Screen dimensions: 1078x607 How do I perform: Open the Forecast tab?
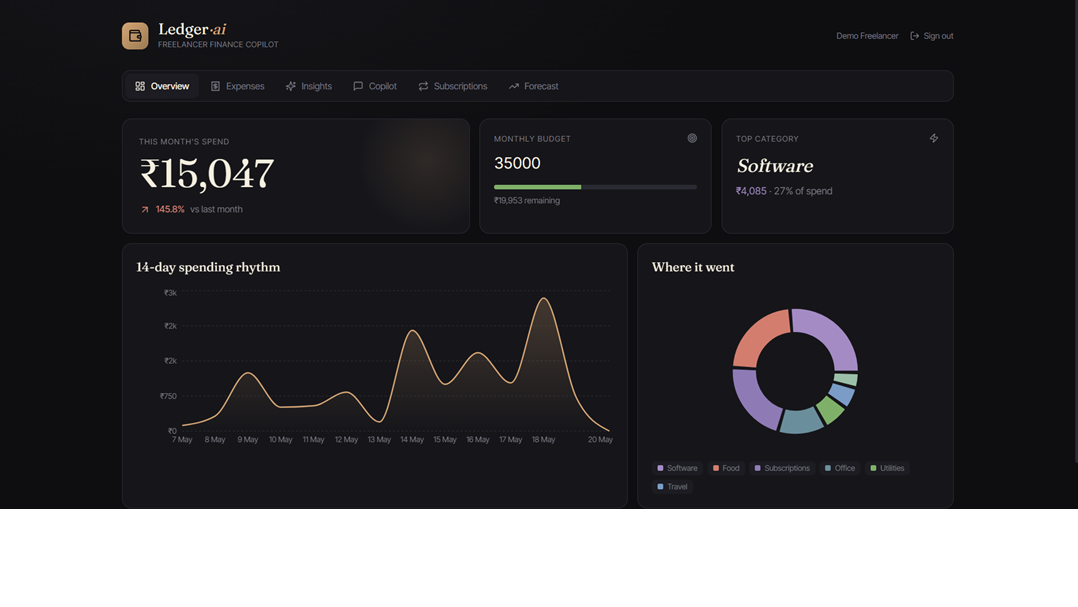(533, 86)
